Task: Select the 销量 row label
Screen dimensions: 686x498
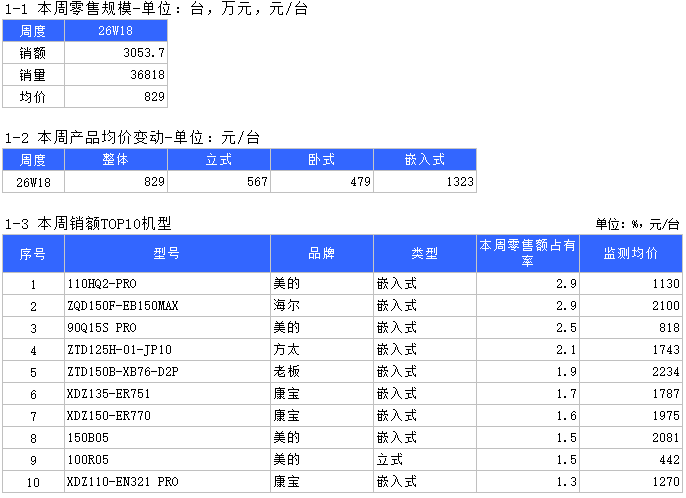Action: click(33, 75)
